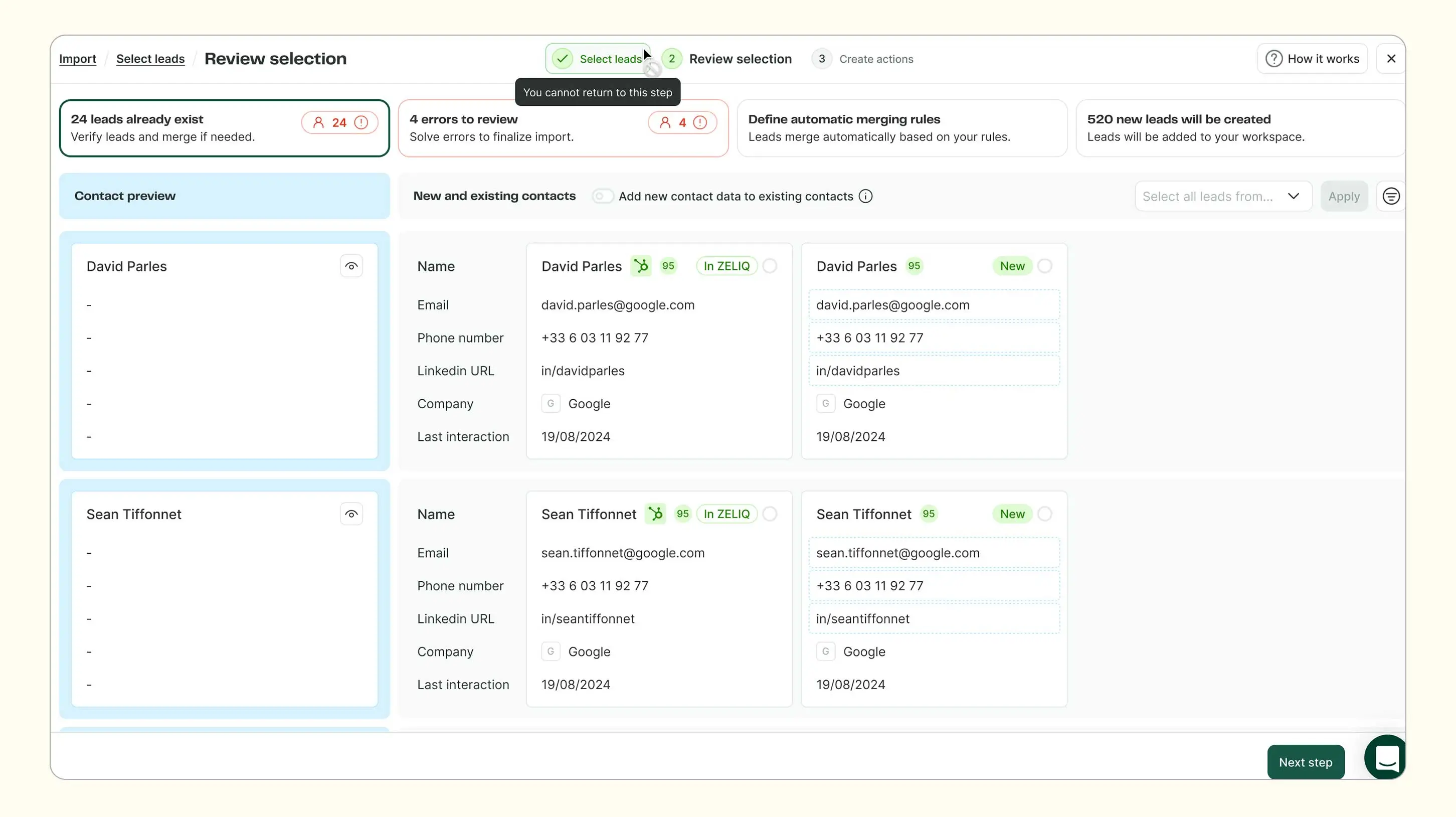Switch to Define automatic merging rules tab
The height and width of the screenshot is (817, 1456).
pos(901,128)
